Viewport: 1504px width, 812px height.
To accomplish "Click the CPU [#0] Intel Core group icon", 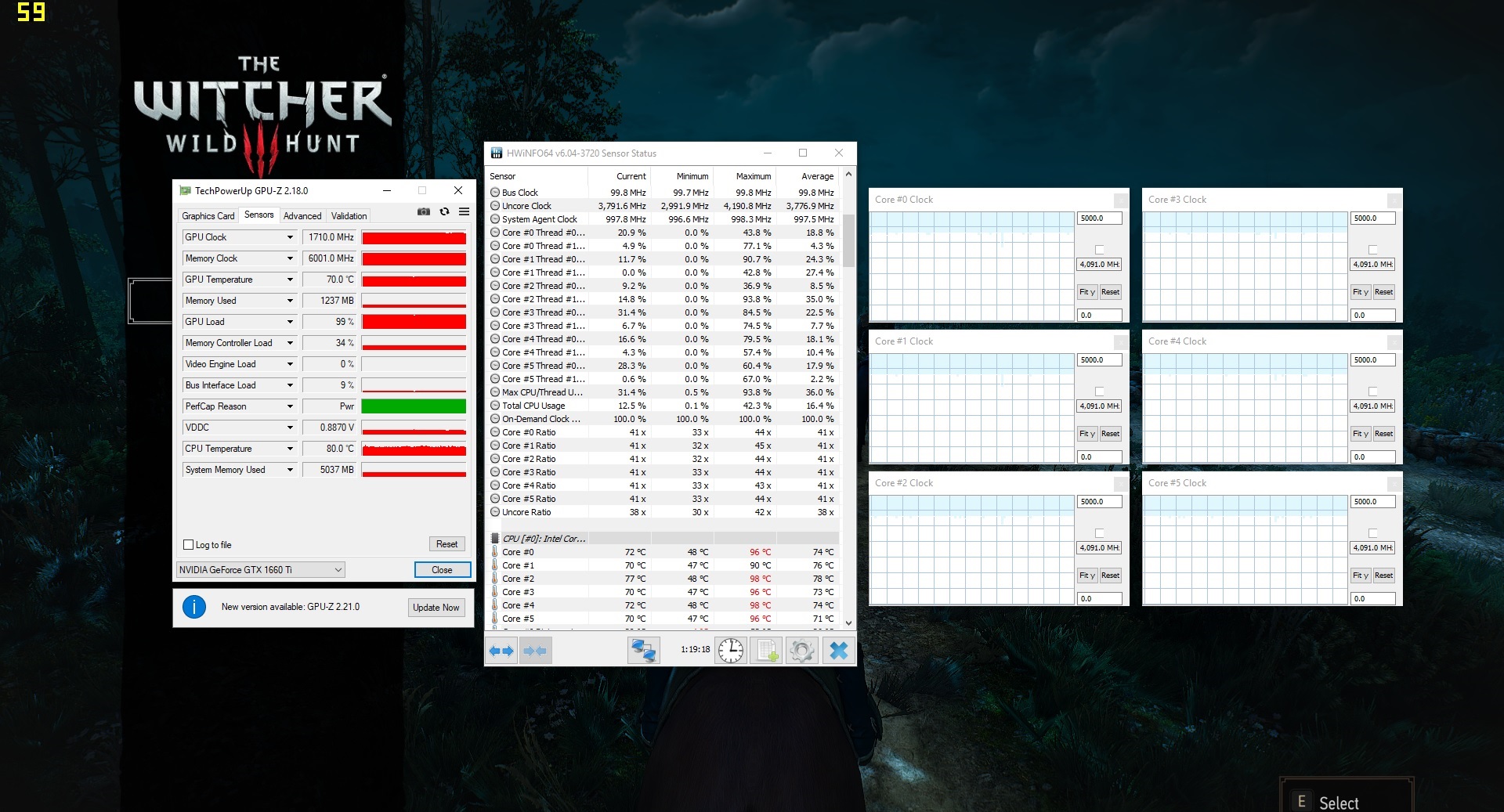I will tap(495, 539).
